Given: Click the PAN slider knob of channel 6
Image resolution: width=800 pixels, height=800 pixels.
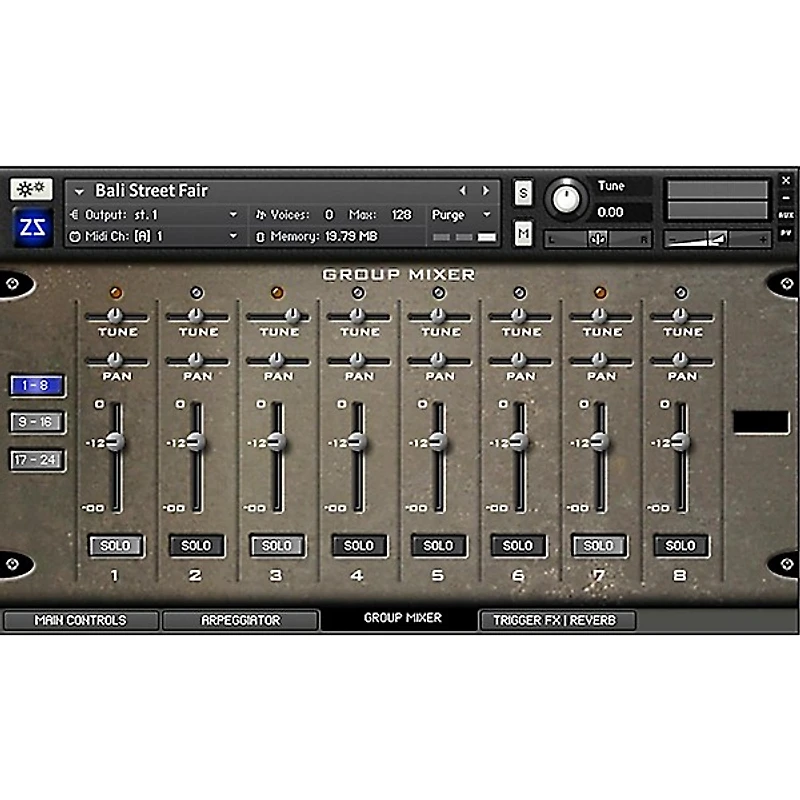Looking at the screenshot, I should pyautogui.click(x=519, y=360).
